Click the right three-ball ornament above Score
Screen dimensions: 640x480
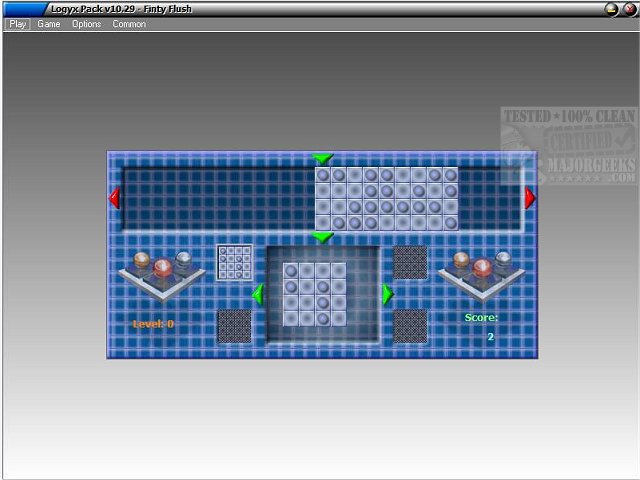(481, 273)
